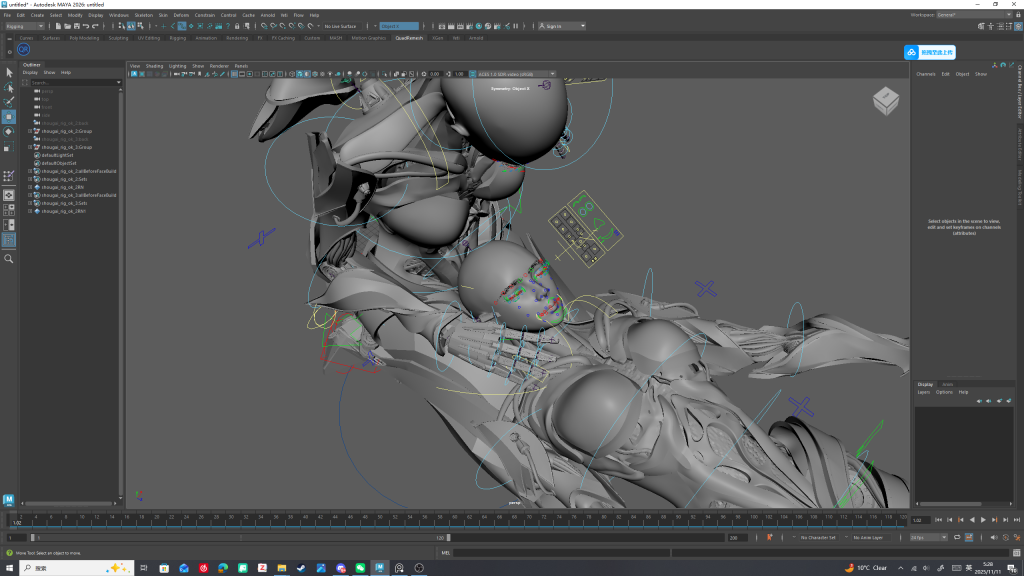Switch to the Poly Modeling shelf tab

pos(85,38)
